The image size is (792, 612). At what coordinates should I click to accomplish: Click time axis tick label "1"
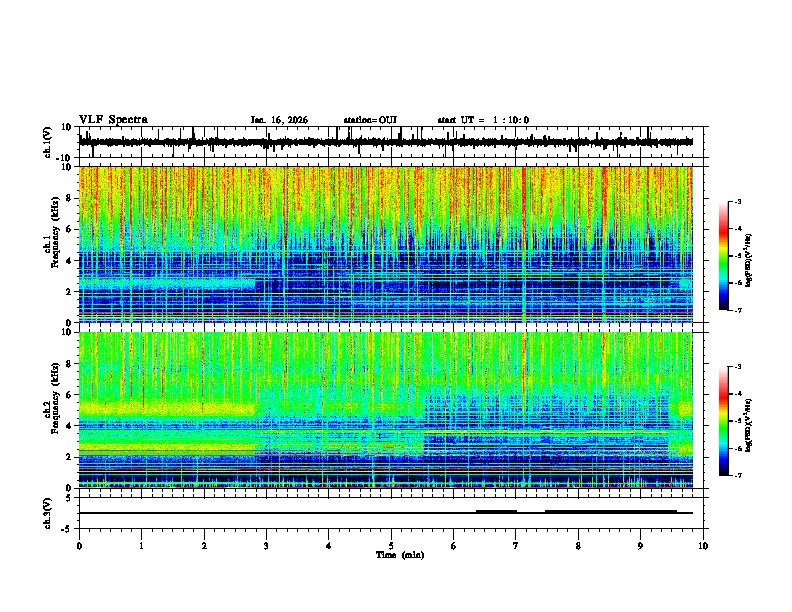tap(141, 546)
